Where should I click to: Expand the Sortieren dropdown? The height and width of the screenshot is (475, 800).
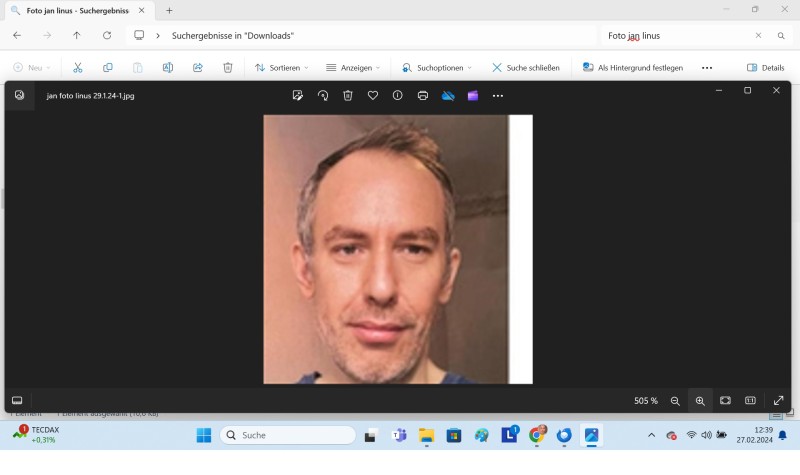(x=281, y=67)
